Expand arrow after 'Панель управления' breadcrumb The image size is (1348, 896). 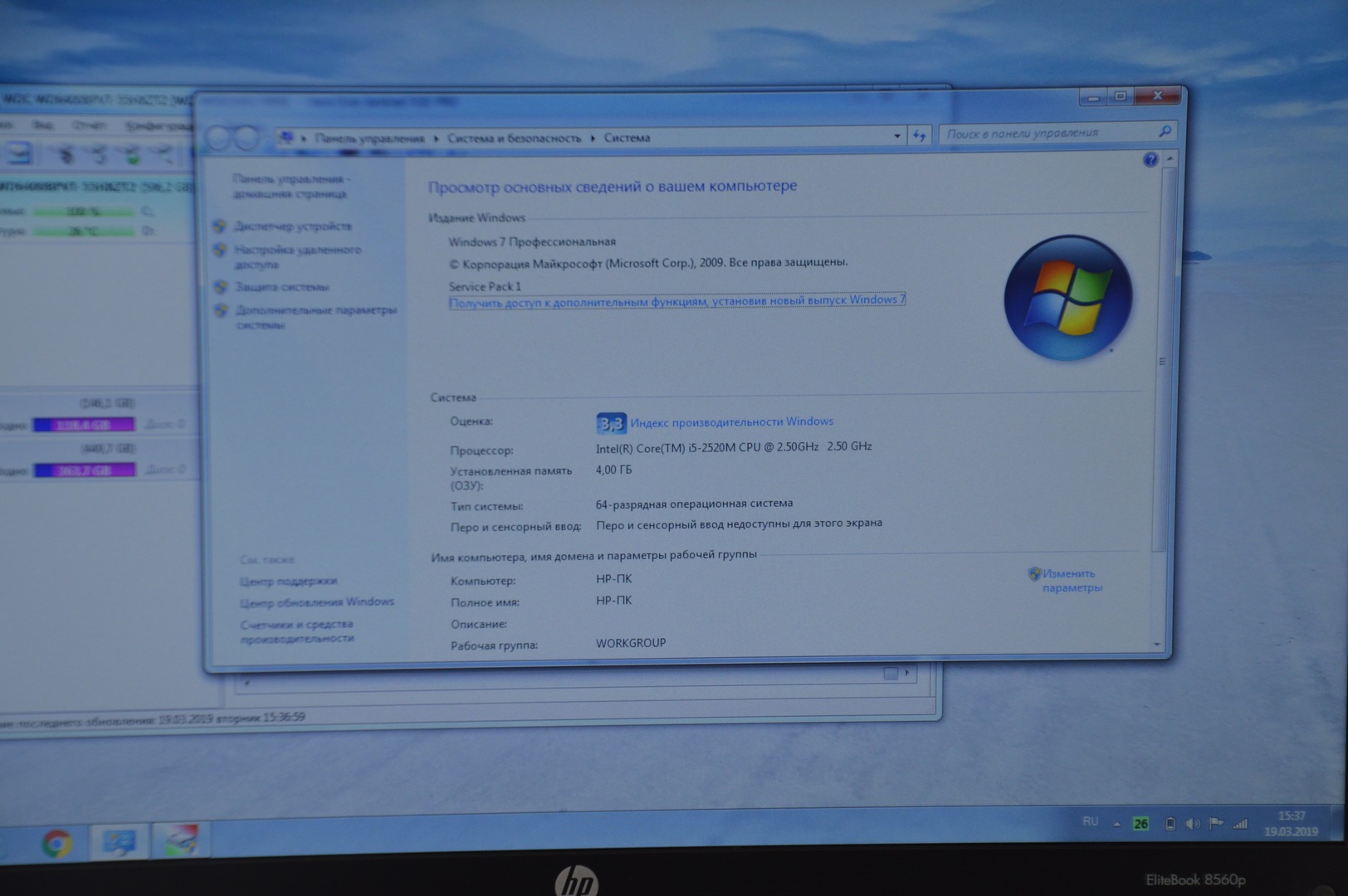point(436,139)
